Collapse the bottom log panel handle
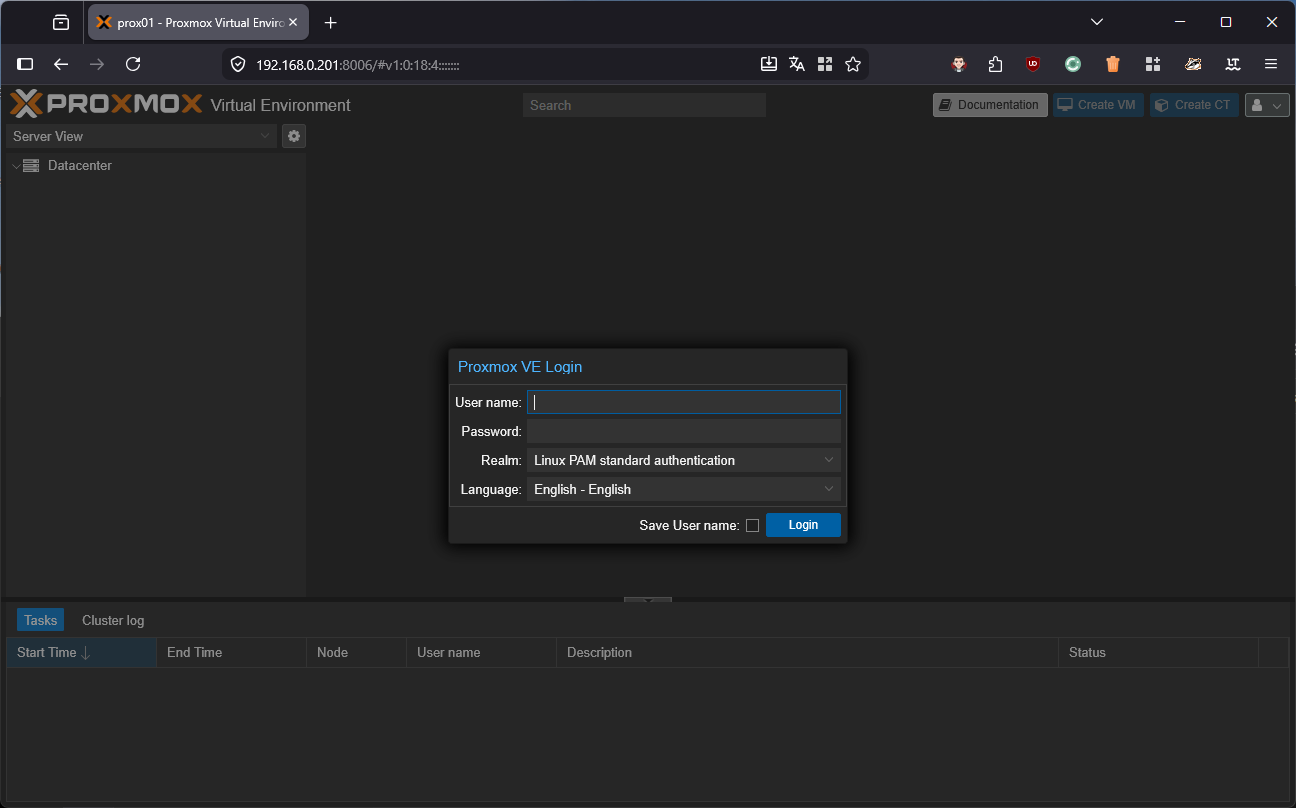The width and height of the screenshot is (1296, 808). coord(648,600)
